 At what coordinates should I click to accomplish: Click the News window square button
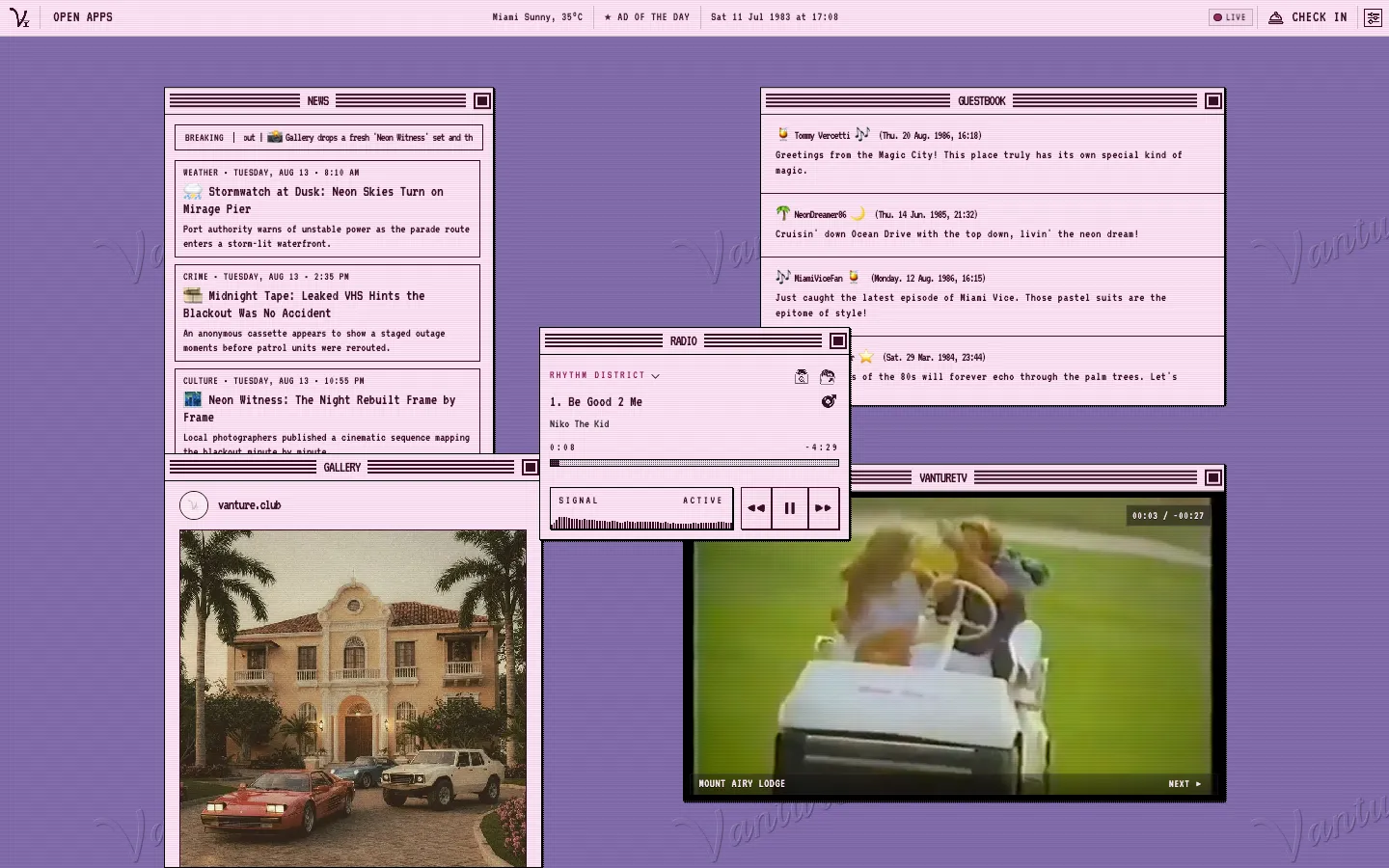[482, 100]
